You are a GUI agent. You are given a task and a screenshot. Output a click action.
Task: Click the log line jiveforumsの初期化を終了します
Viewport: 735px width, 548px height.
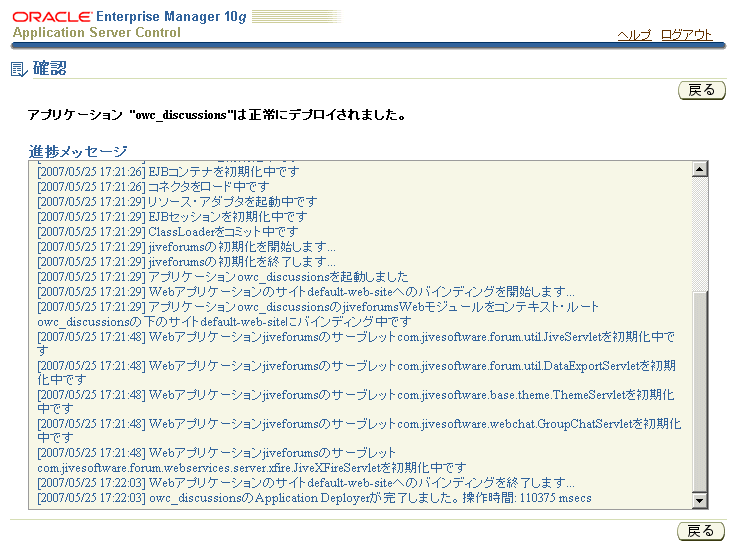point(187,262)
